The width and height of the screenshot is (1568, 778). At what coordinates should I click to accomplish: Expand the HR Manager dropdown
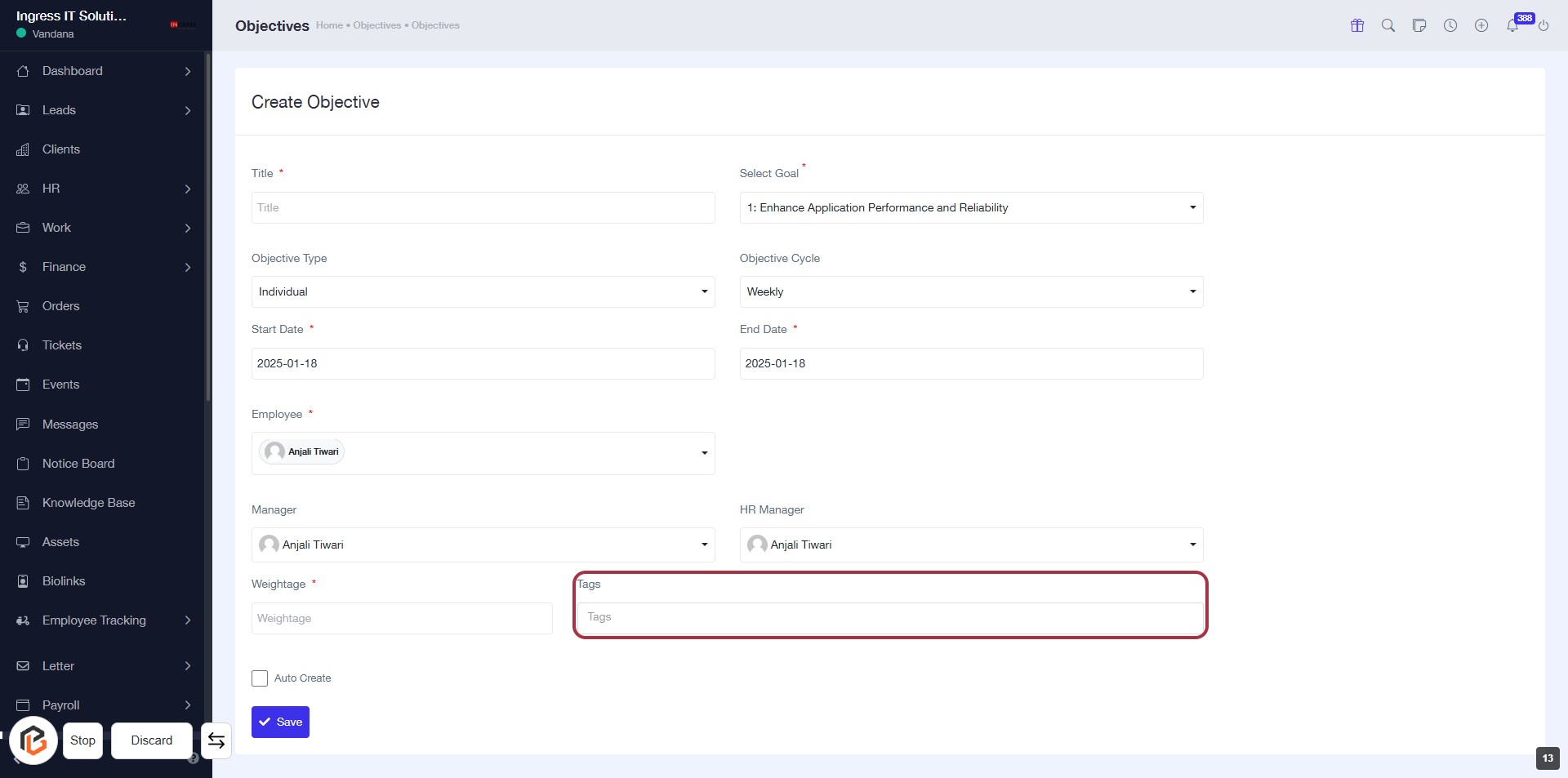(x=971, y=545)
